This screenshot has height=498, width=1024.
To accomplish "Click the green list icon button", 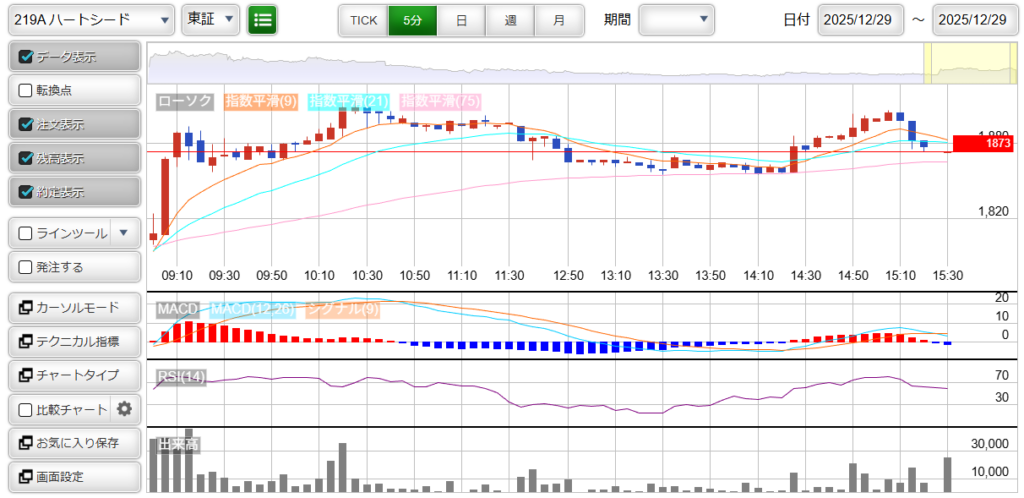I will pos(263,19).
